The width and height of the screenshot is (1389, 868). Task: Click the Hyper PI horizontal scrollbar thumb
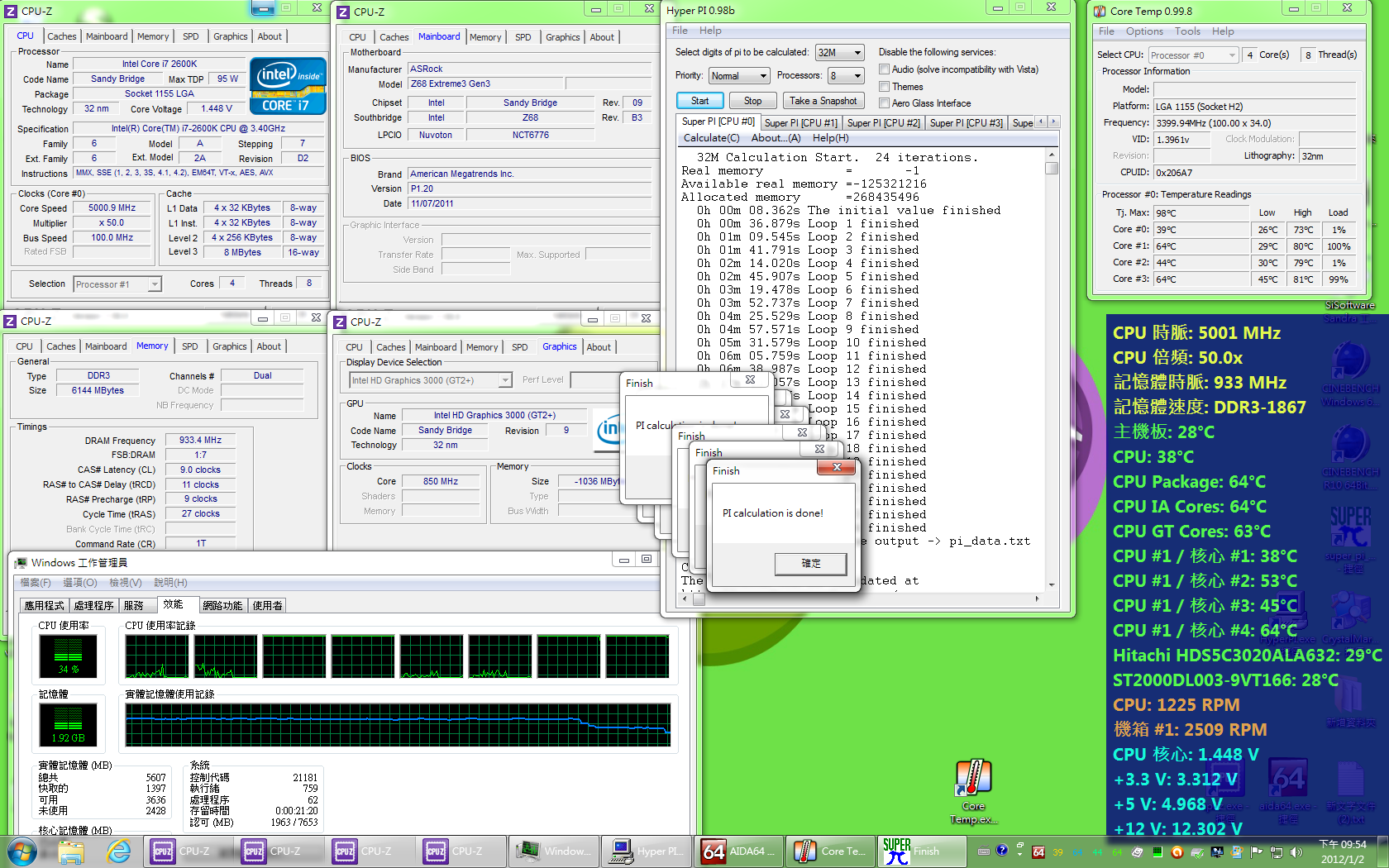coord(699,599)
